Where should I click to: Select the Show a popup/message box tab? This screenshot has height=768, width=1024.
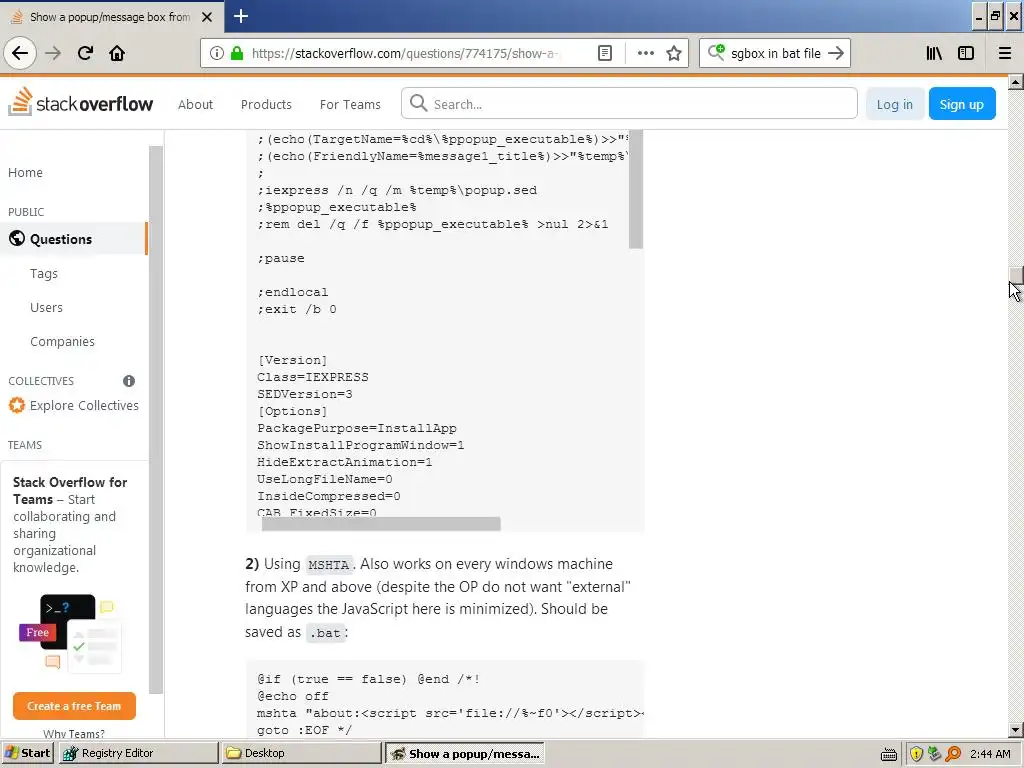110,17
